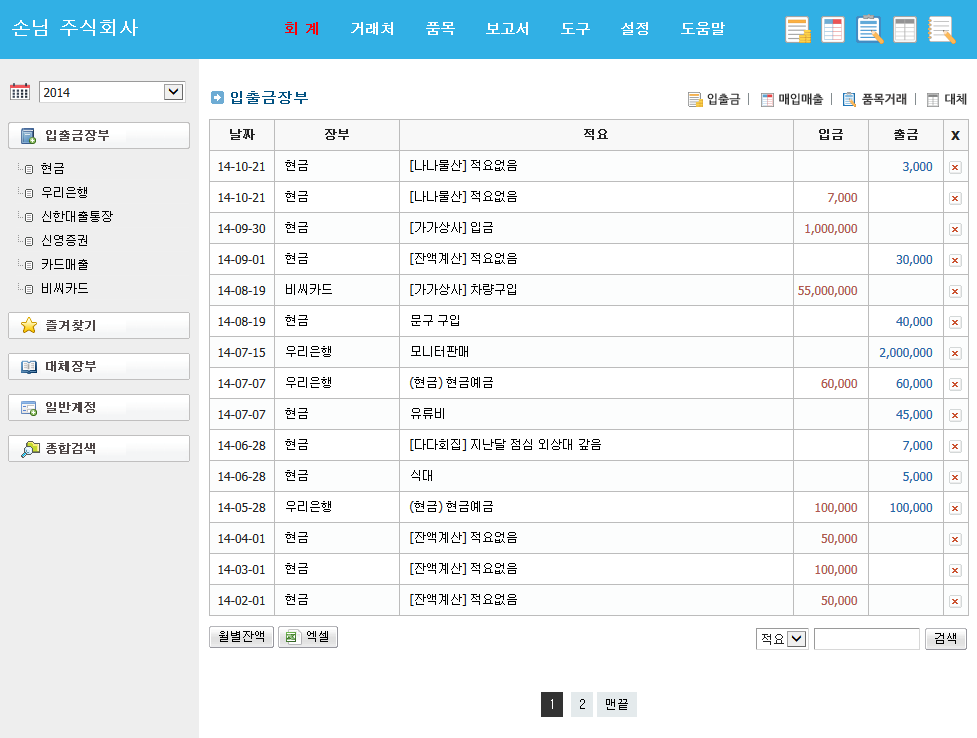Export with the 엑셀 button
This screenshot has height=738, width=977.
tap(308, 637)
